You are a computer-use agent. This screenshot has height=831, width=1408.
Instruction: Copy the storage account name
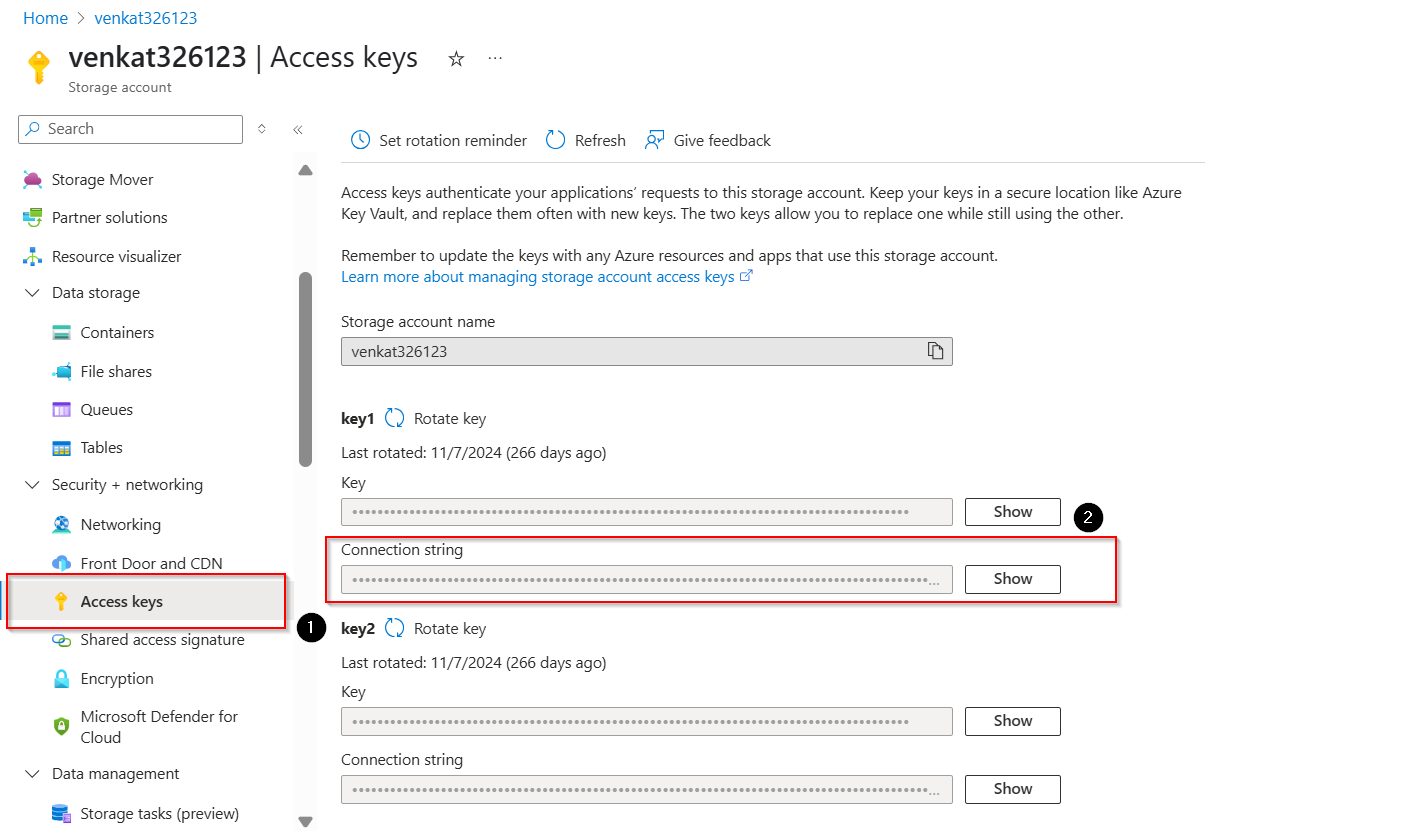[x=935, y=351]
